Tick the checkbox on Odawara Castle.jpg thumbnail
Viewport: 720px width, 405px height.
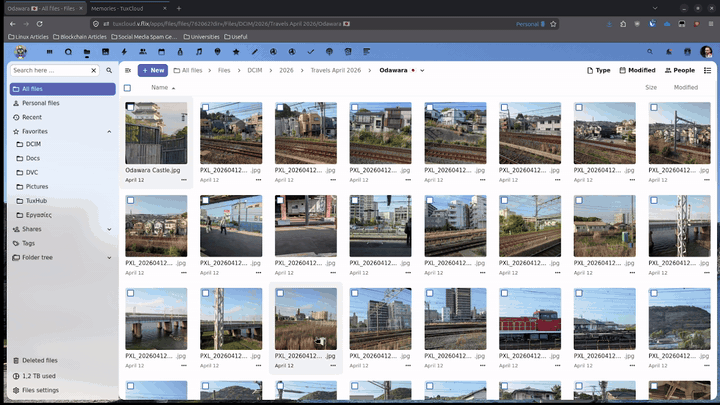[131, 107]
